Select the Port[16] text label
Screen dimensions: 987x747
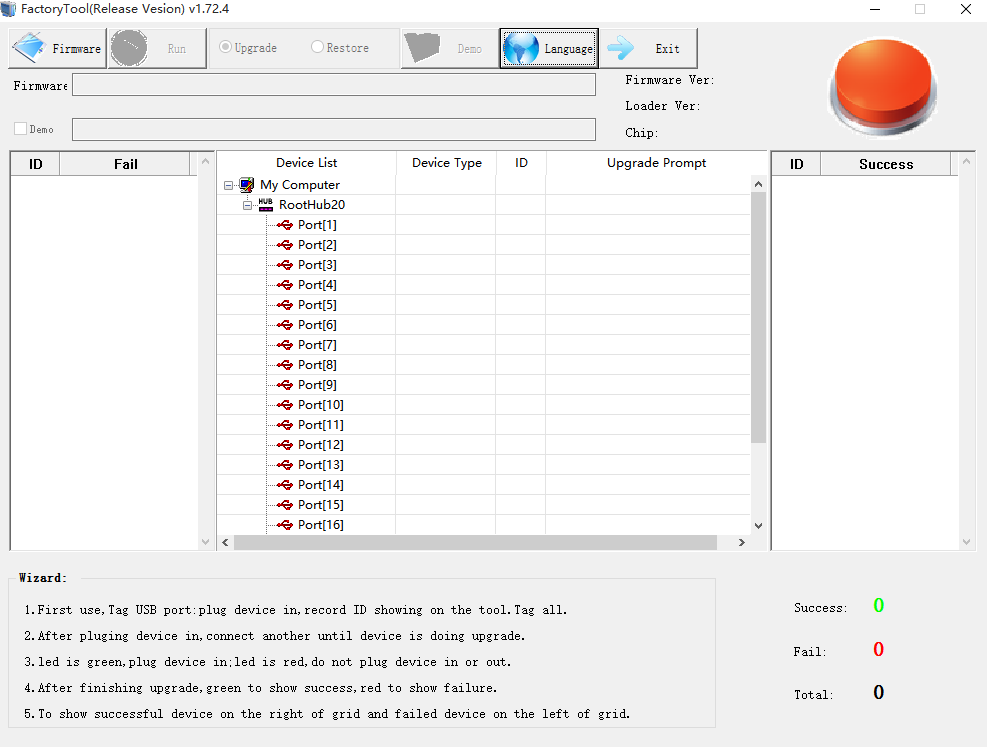(x=321, y=525)
